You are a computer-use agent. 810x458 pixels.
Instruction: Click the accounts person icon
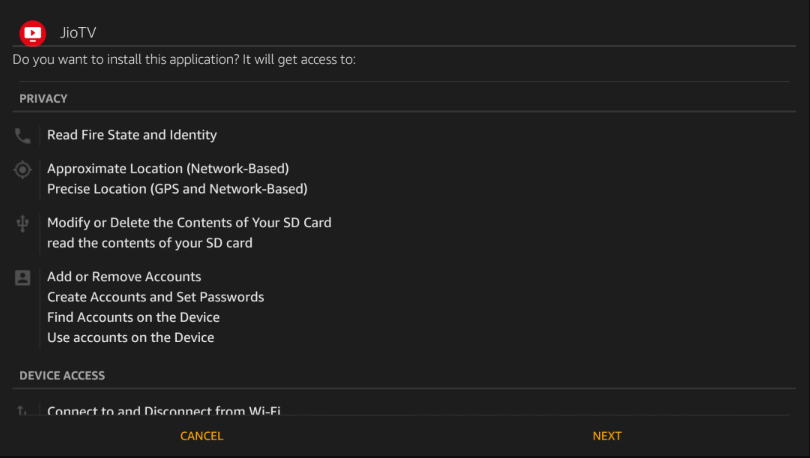tap(23, 278)
